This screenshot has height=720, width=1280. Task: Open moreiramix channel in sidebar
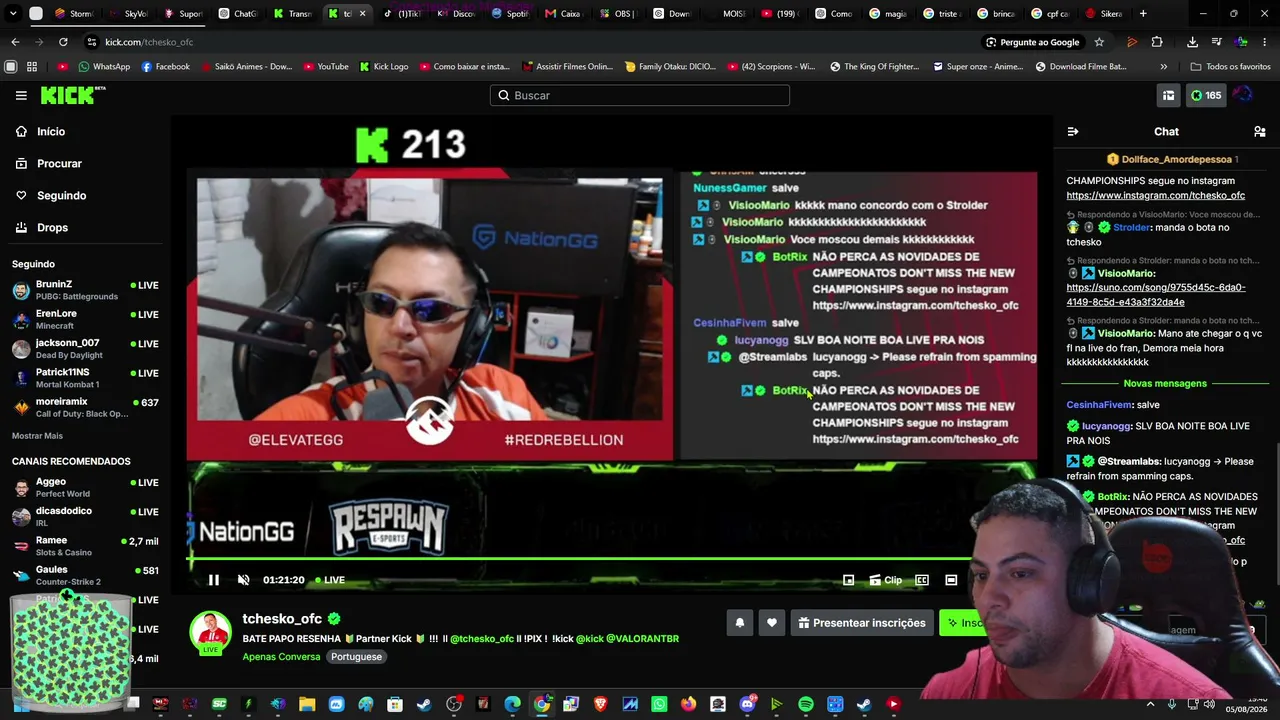click(x=85, y=407)
